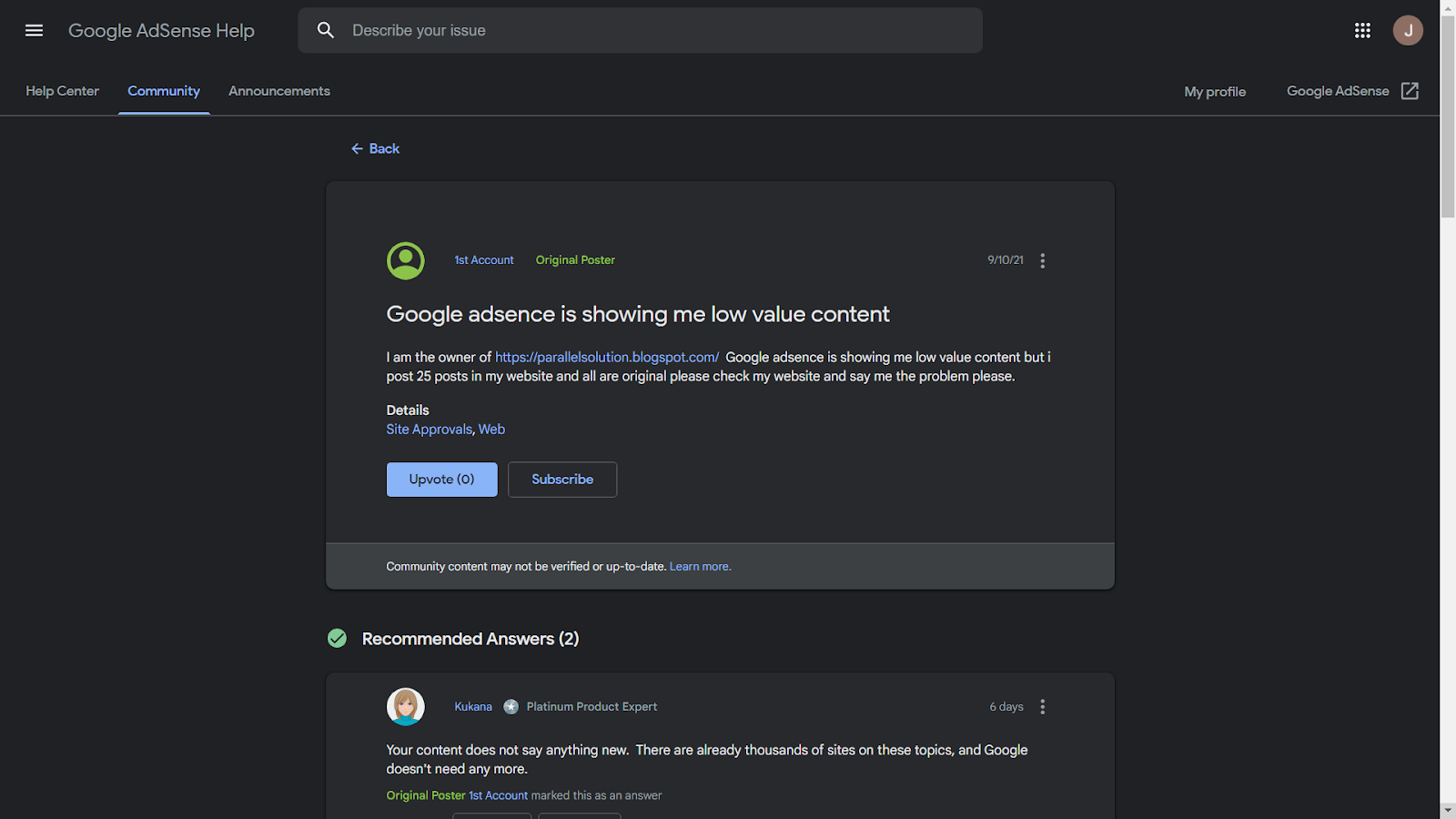The height and width of the screenshot is (819, 1456).
Task: Open more options for Kukana's answer
Action: (x=1043, y=707)
